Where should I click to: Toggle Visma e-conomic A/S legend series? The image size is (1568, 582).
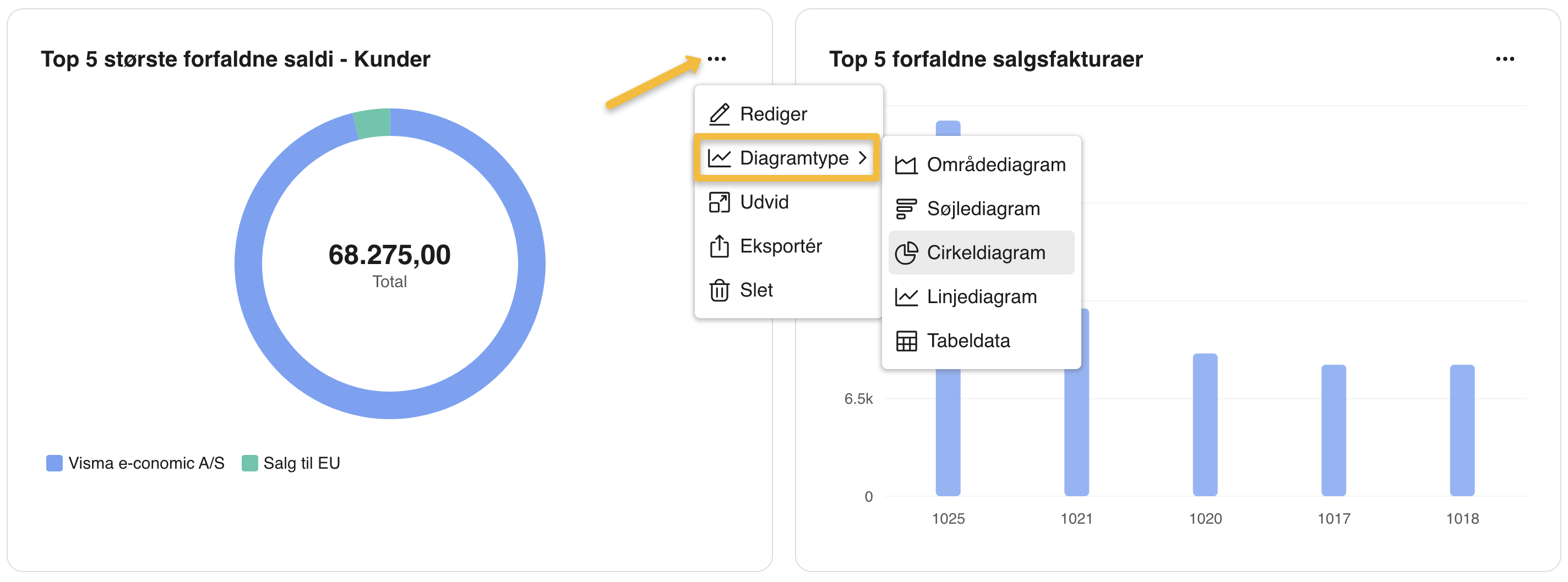(x=146, y=463)
